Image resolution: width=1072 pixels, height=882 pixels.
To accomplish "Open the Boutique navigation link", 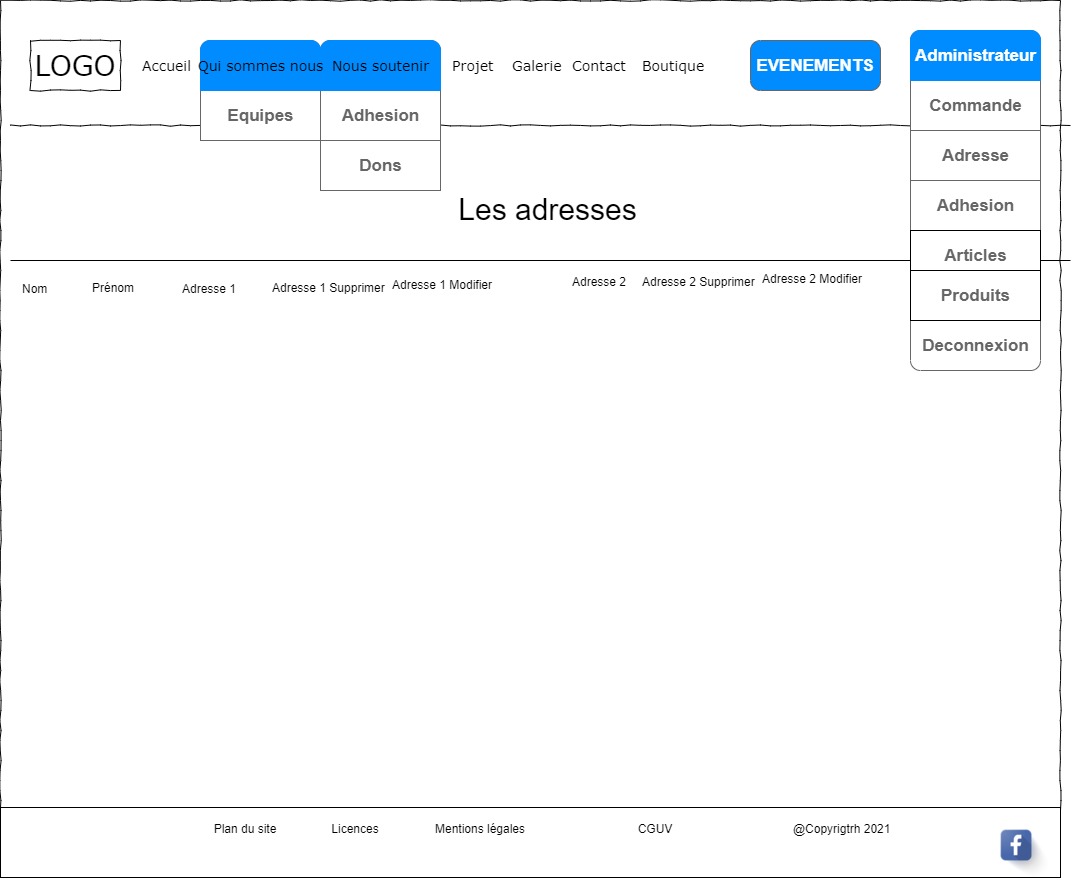I will coord(673,66).
